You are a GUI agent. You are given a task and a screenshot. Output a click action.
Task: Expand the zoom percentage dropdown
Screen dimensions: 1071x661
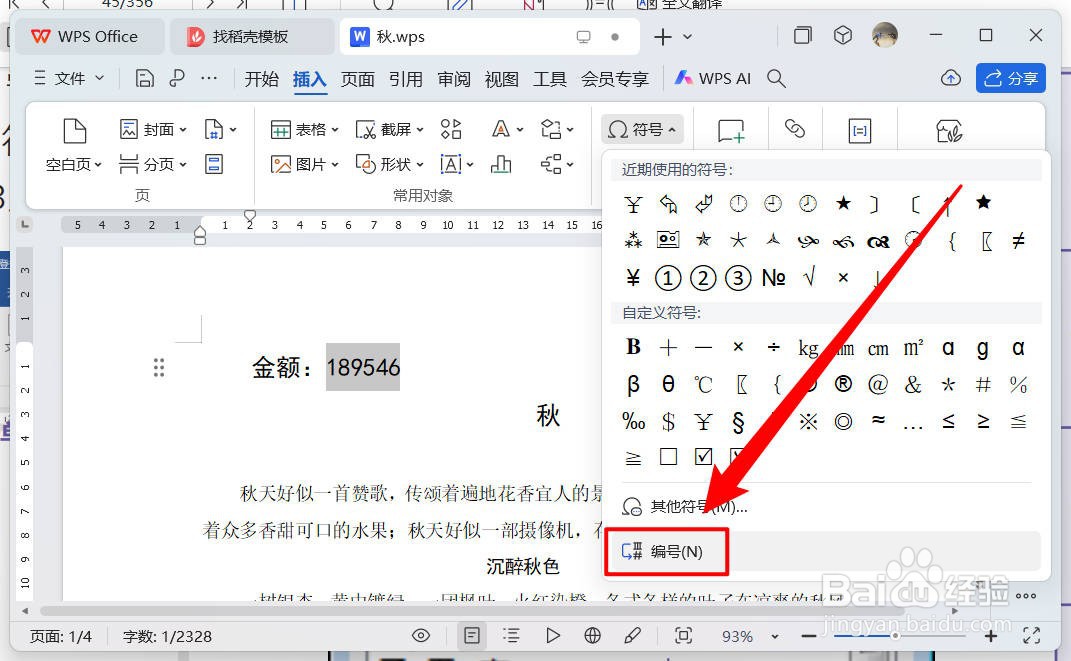(776, 635)
